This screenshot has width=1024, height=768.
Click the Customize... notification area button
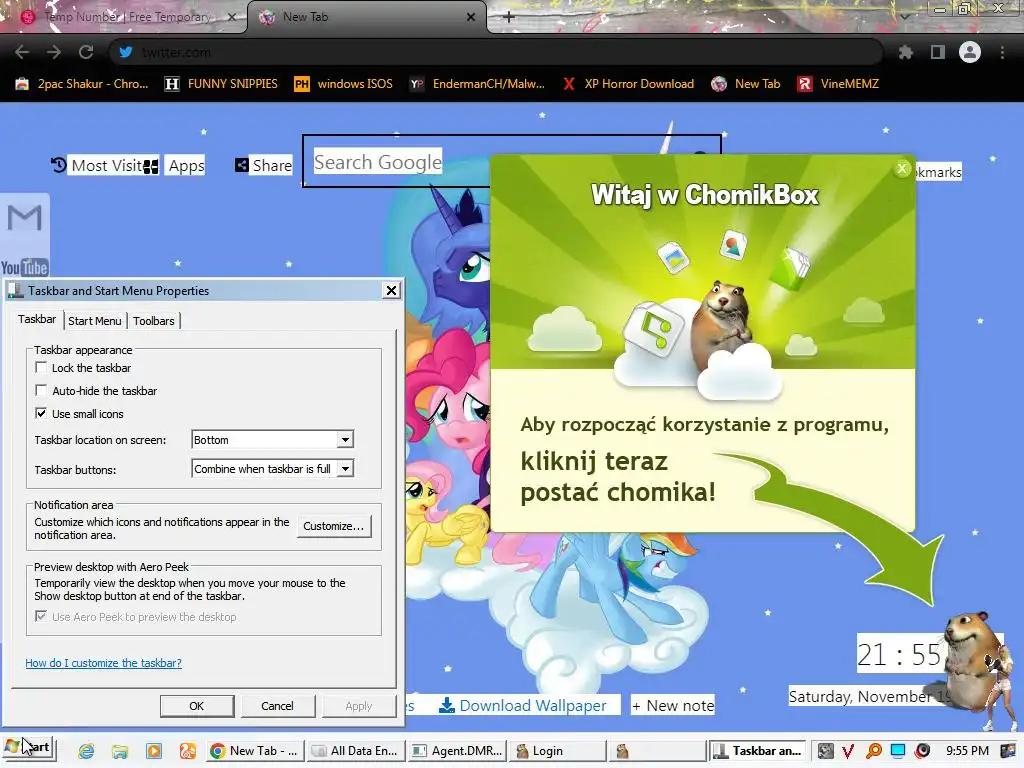tap(334, 526)
